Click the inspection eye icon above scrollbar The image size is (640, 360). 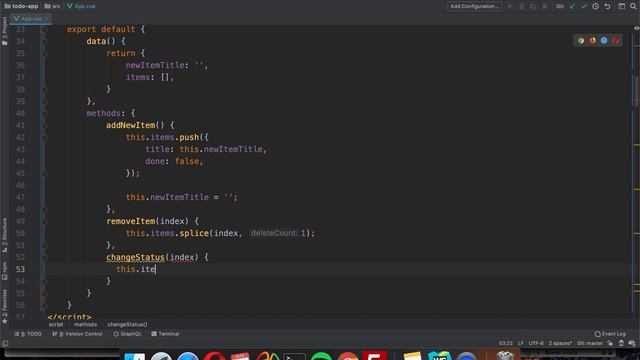coord(636,28)
